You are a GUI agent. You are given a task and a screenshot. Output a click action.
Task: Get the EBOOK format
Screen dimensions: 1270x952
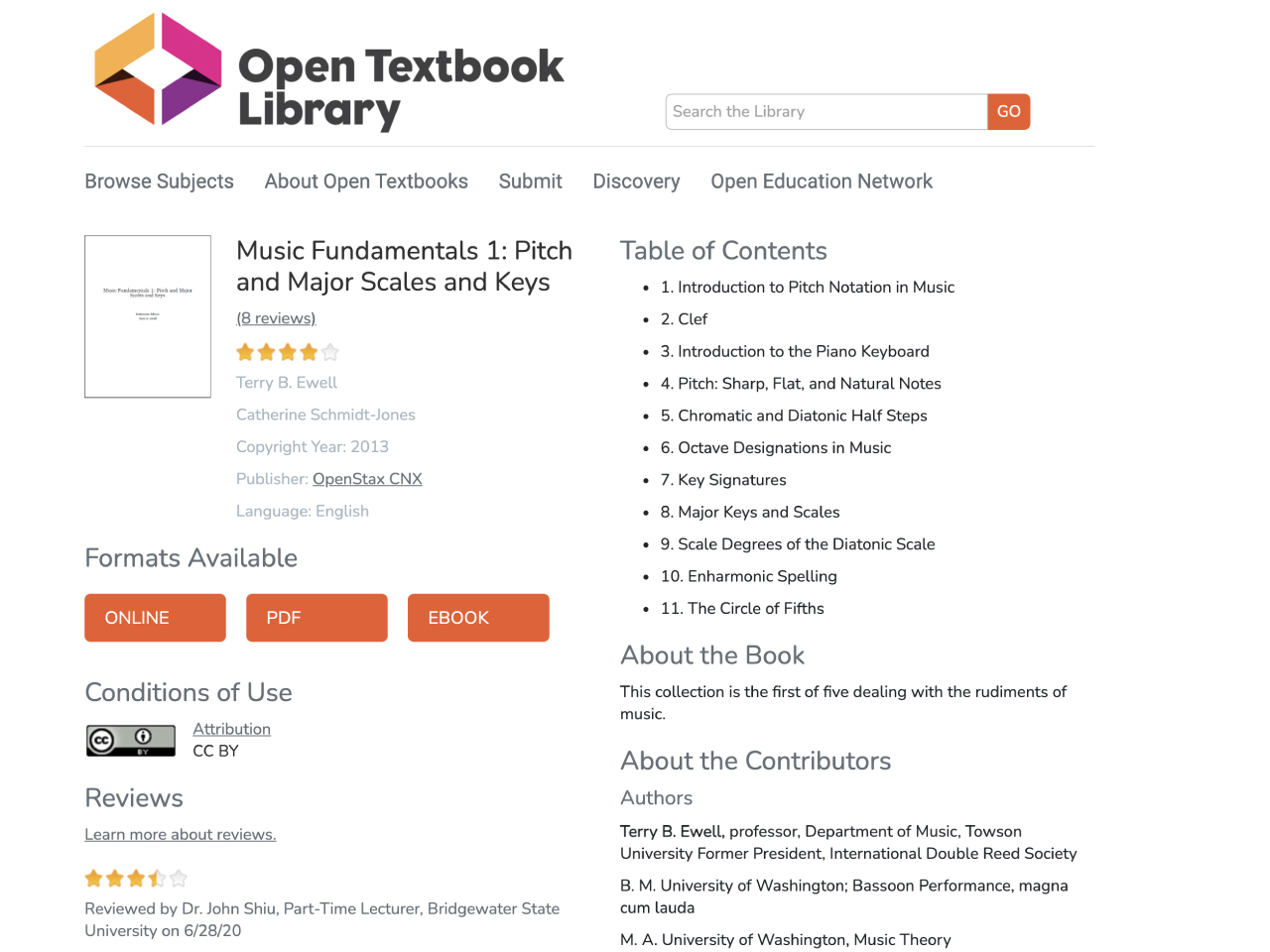[478, 618]
